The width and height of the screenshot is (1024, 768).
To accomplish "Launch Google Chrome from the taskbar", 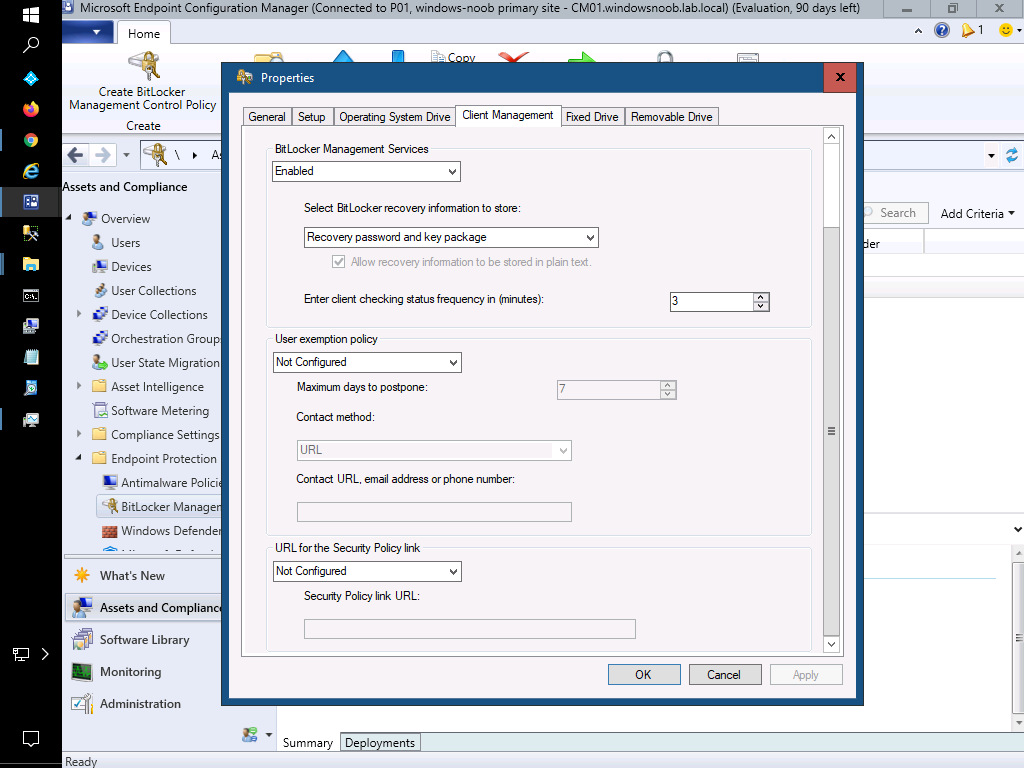I will point(31,140).
